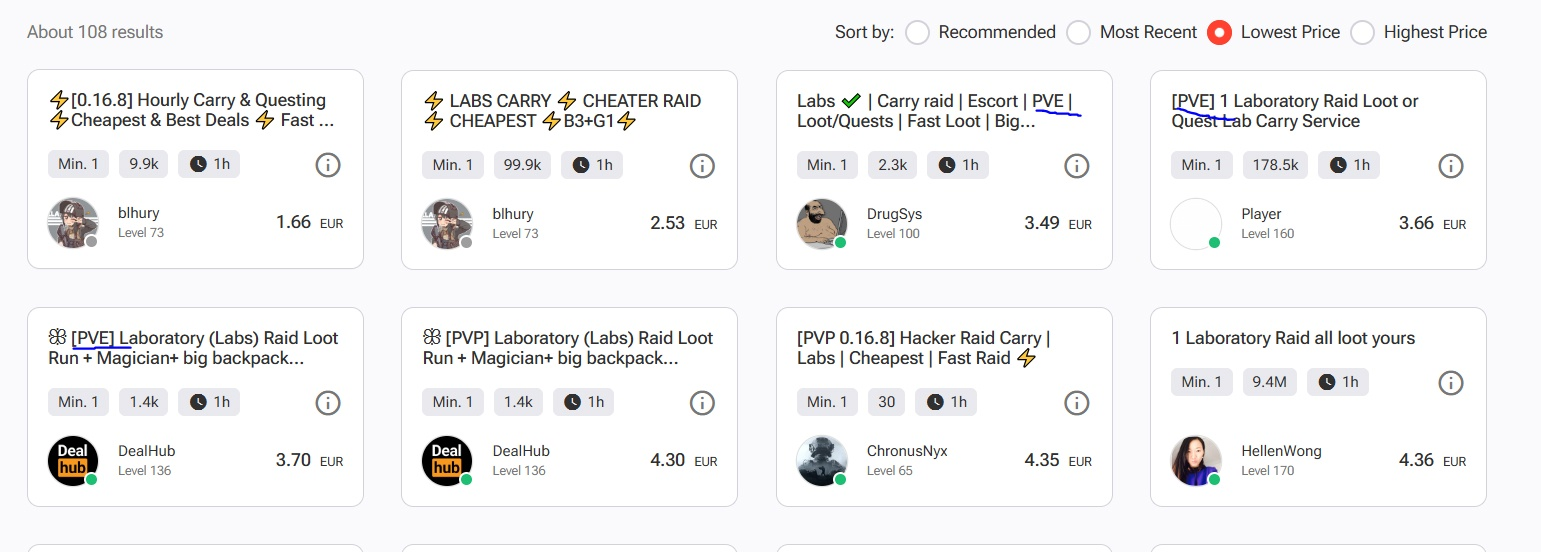The width and height of the screenshot is (1541, 552).
Task: Open info icon on HellenWong 4.36 EUR offer
Action: (x=1451, y=382)
